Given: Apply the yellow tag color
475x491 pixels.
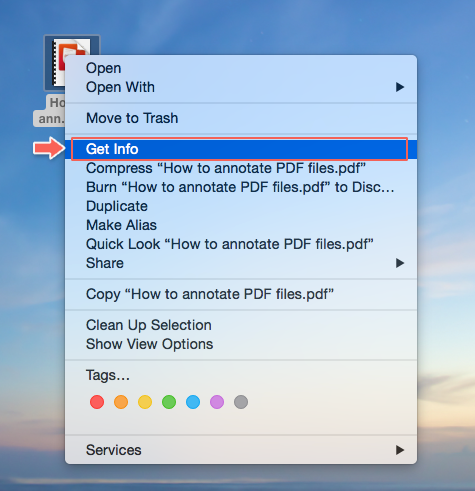Looking at the screenshot, I should click(x=145, y=402).
